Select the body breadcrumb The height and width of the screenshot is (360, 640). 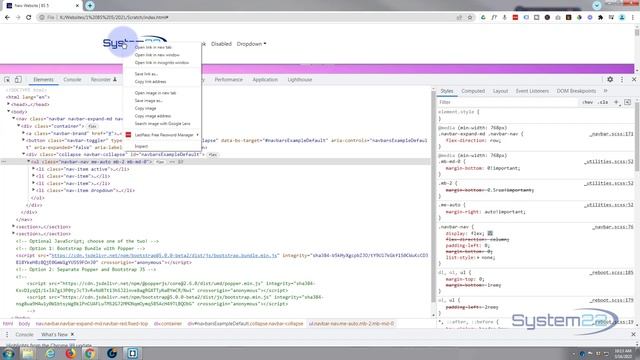24,324
